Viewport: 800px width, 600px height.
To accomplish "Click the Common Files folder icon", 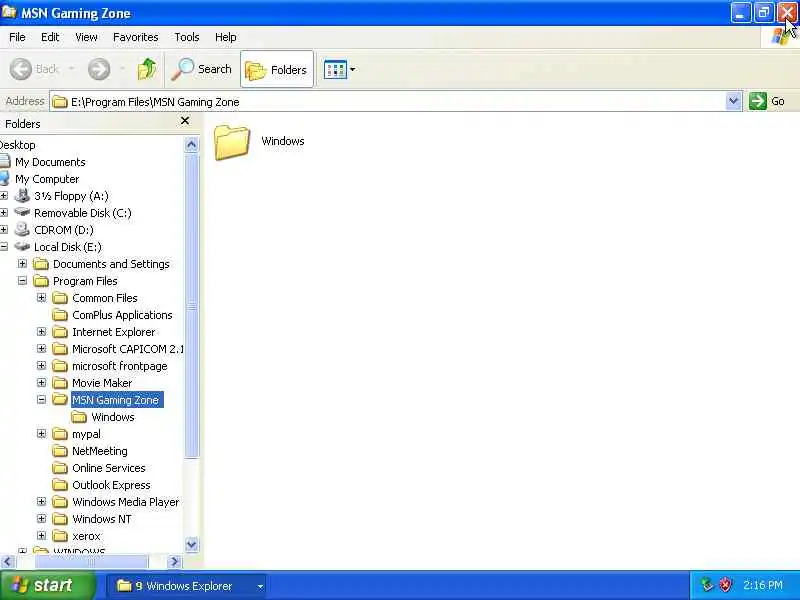I will click(x=60, y=297).
